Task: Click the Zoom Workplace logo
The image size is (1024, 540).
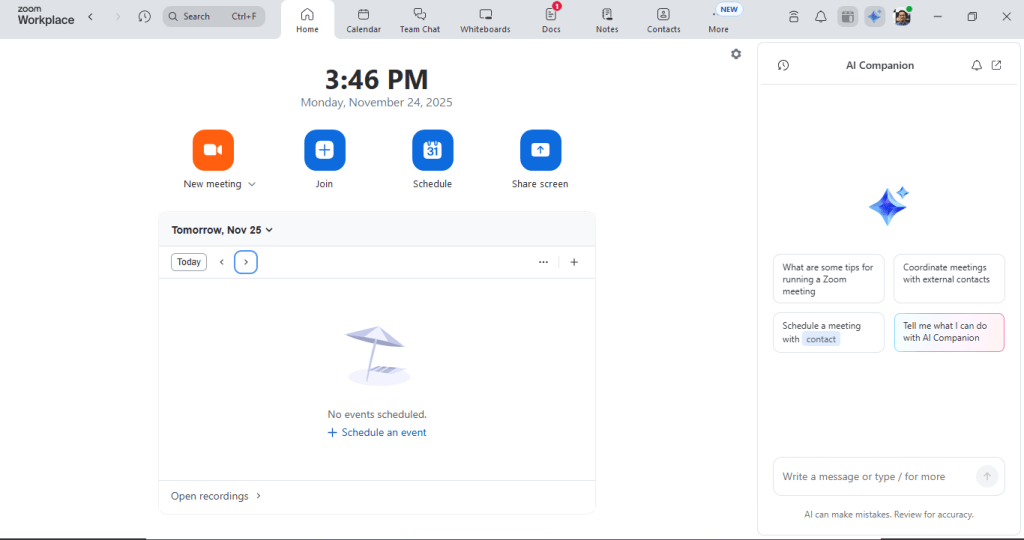Action: [x=46, y=16]
